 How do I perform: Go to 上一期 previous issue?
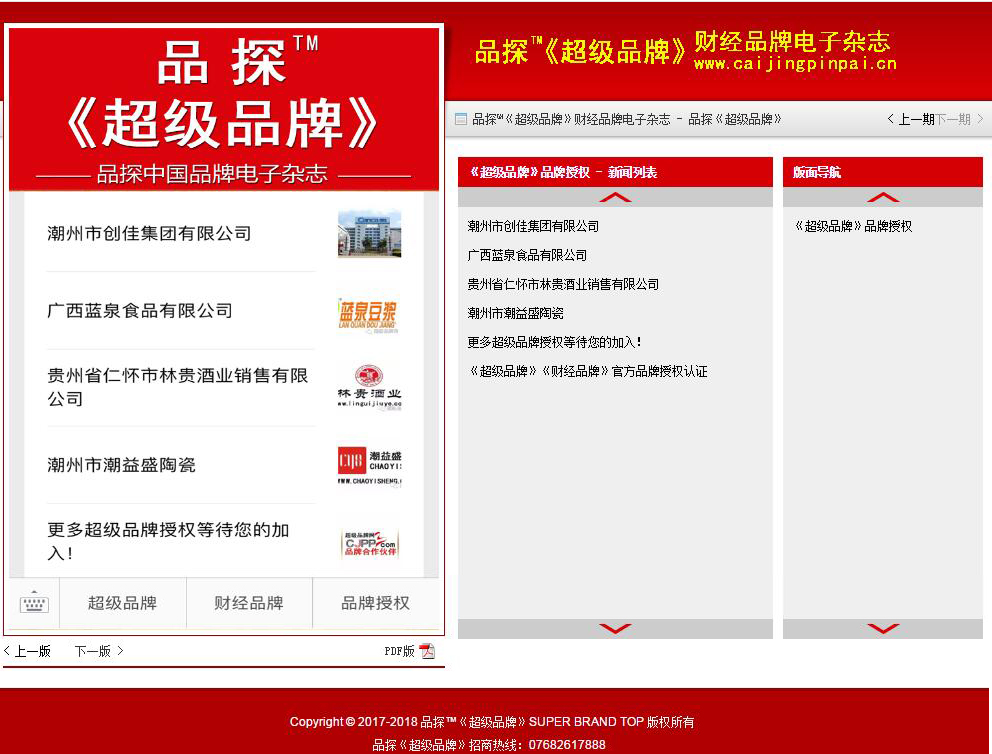click(911, 119)
